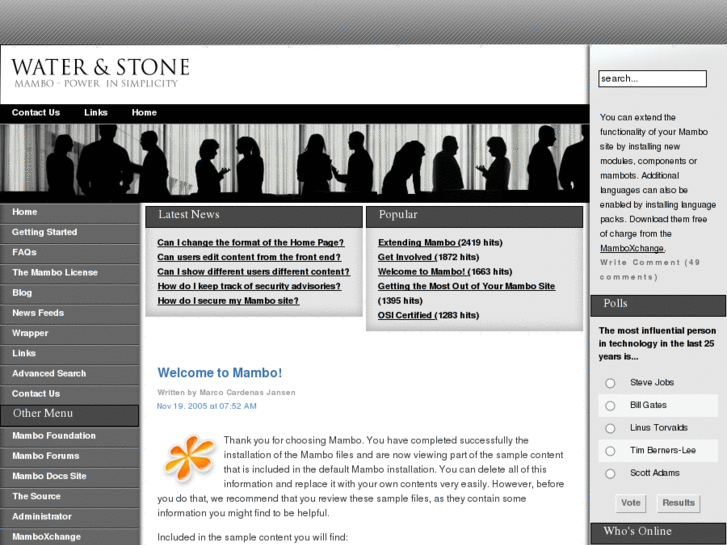Image resolution: width=727 pixels, height=545 pixels.
Task: Open OSI Certified popular article
Action: 407,315
